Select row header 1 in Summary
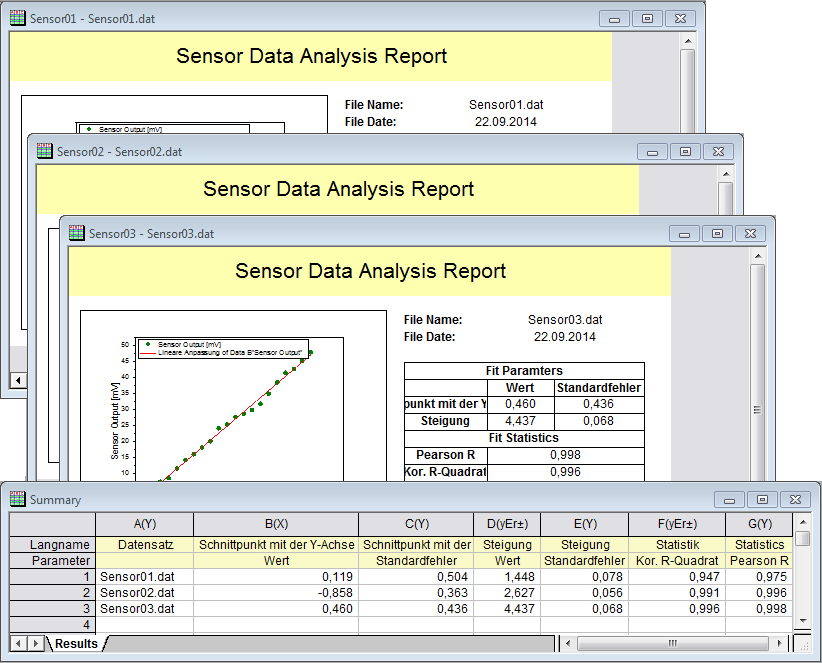The height and width of the screenshot is (663, 822). click(x=53, y=577)
